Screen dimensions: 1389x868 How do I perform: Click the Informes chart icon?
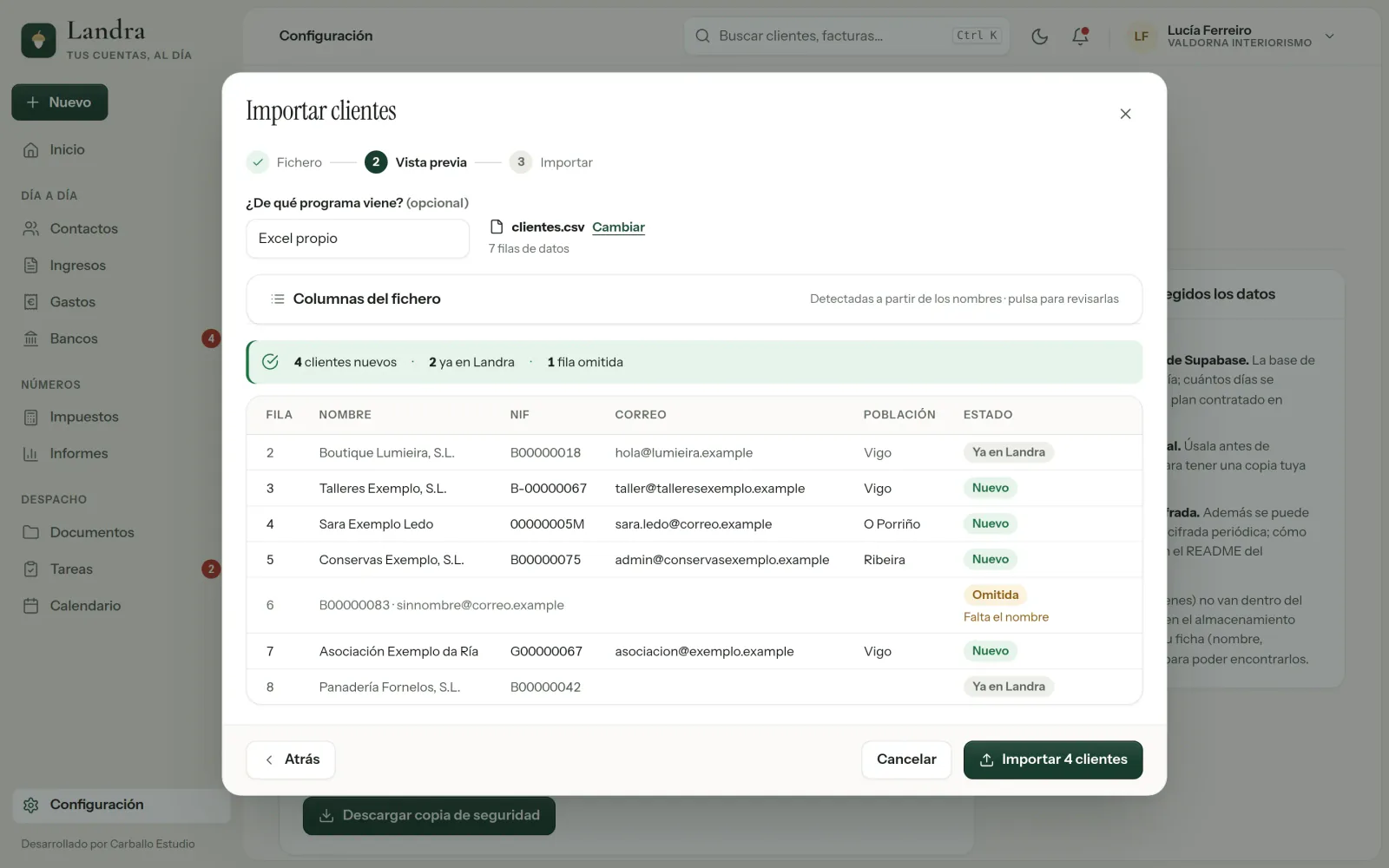pos(31,454)
